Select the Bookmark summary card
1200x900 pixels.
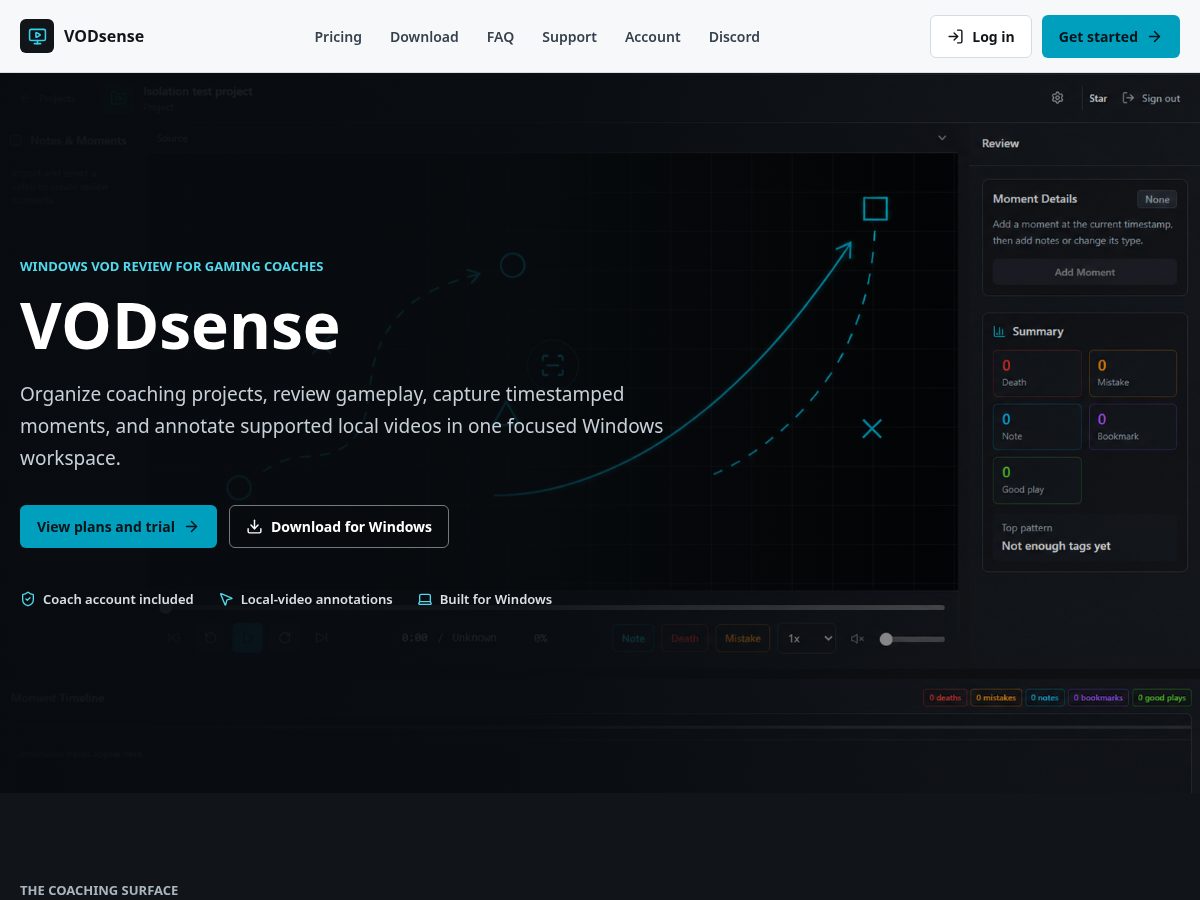click(x=1132, y=427)
